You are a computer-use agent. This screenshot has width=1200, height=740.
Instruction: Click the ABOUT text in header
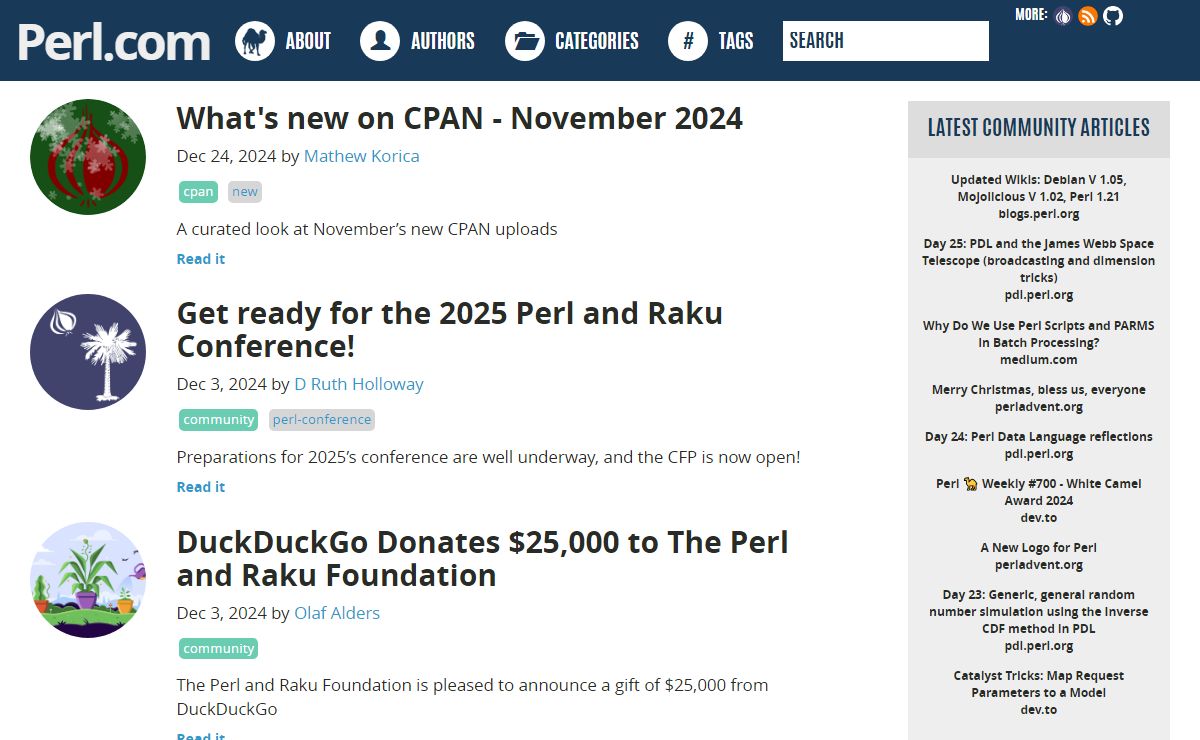coord(308,41)
